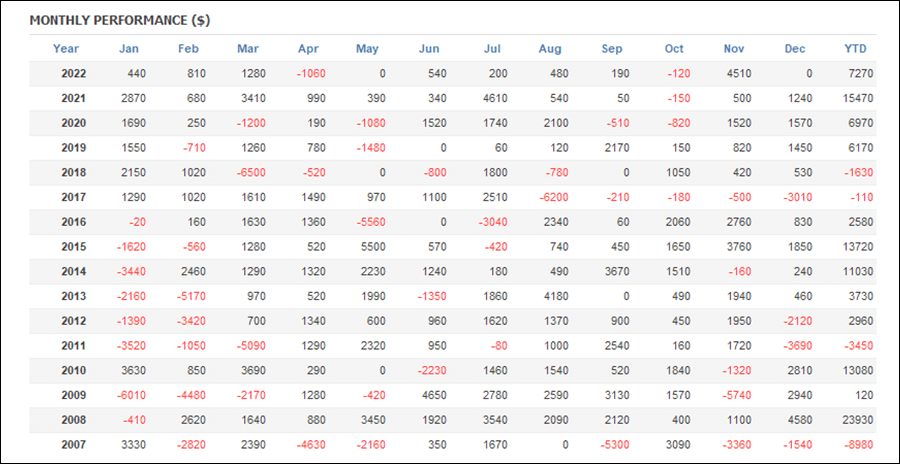Click the 2022 November value 4510

[x=740, y=74]
